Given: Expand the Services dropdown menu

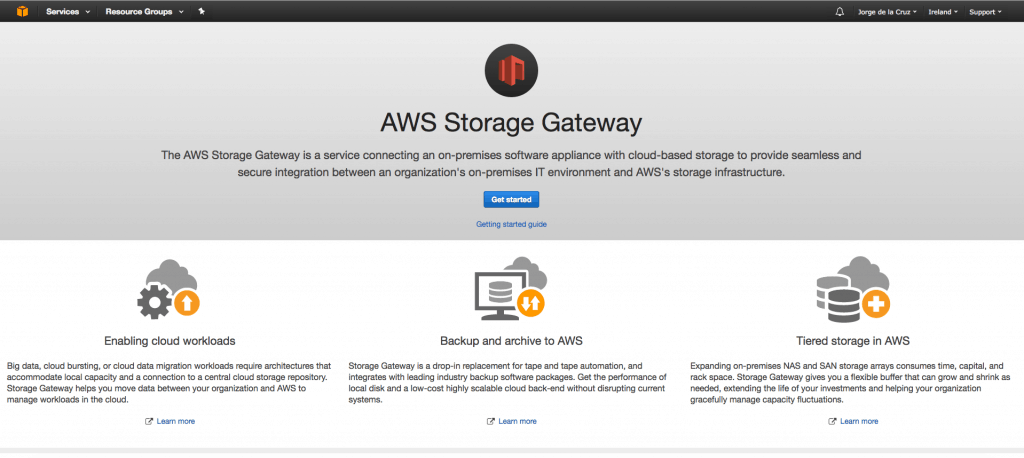Looking at the screenshot, I should 68,12.
